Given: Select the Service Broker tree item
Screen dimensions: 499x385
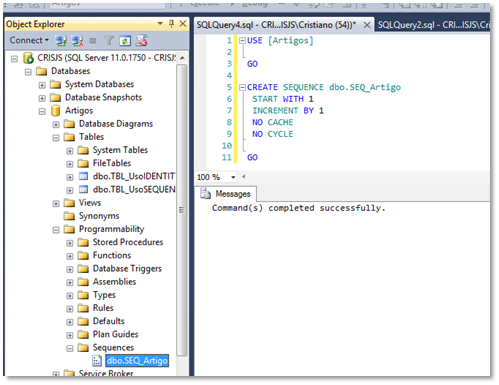Looking at the screenshot, I should click(106, 373).
